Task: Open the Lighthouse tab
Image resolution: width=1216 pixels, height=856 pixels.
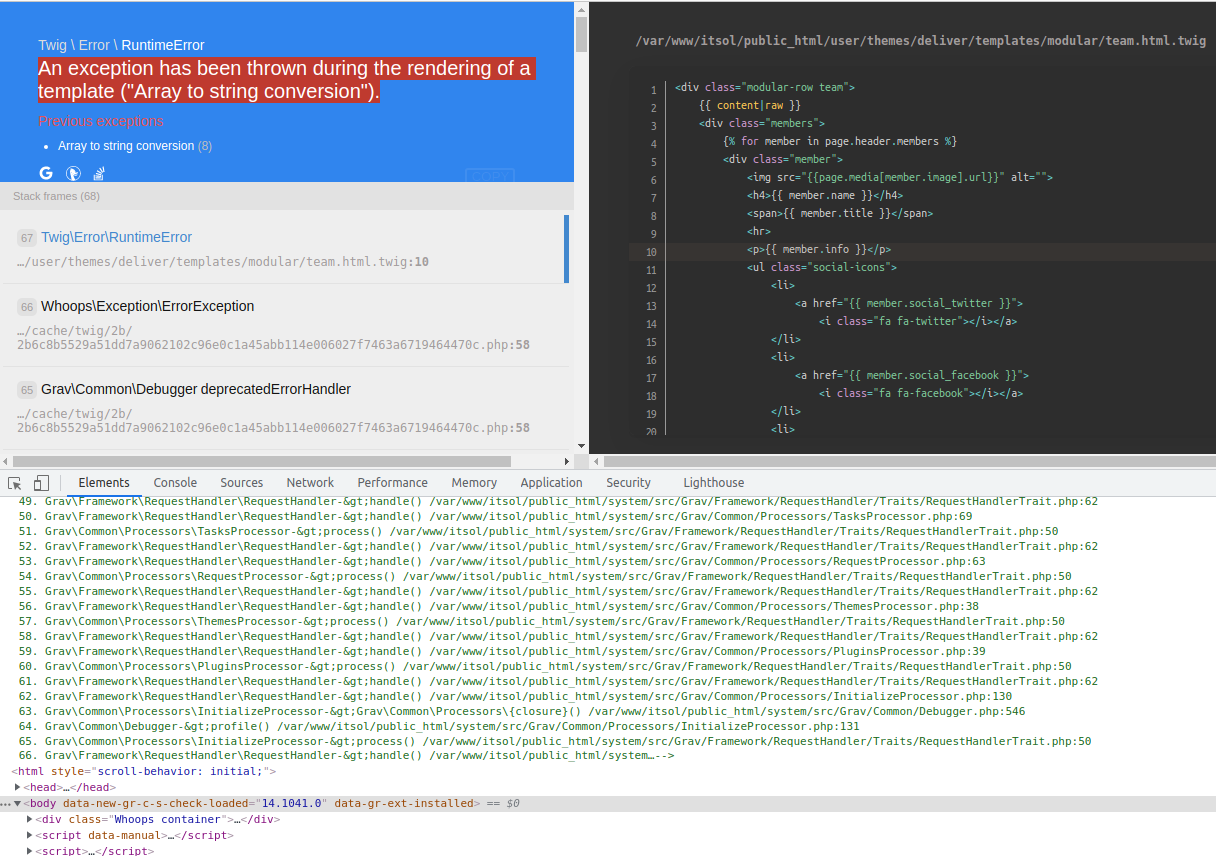Action: pyautogui.click(x=713, y=482)
